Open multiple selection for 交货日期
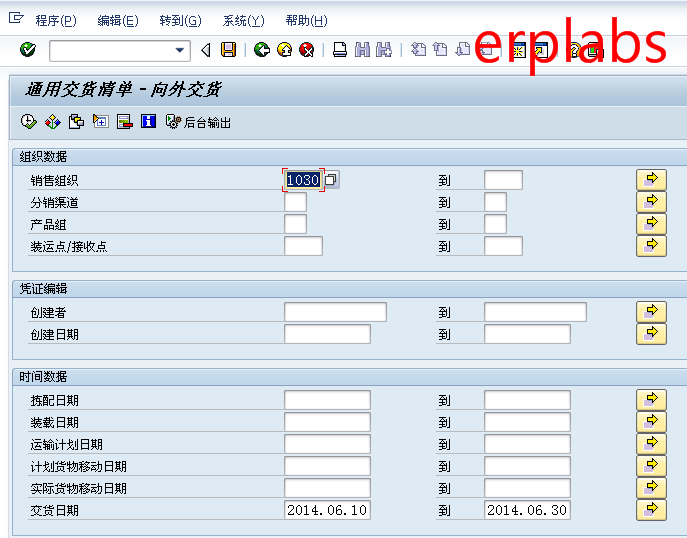687x538 pixels. coord(651,510)
